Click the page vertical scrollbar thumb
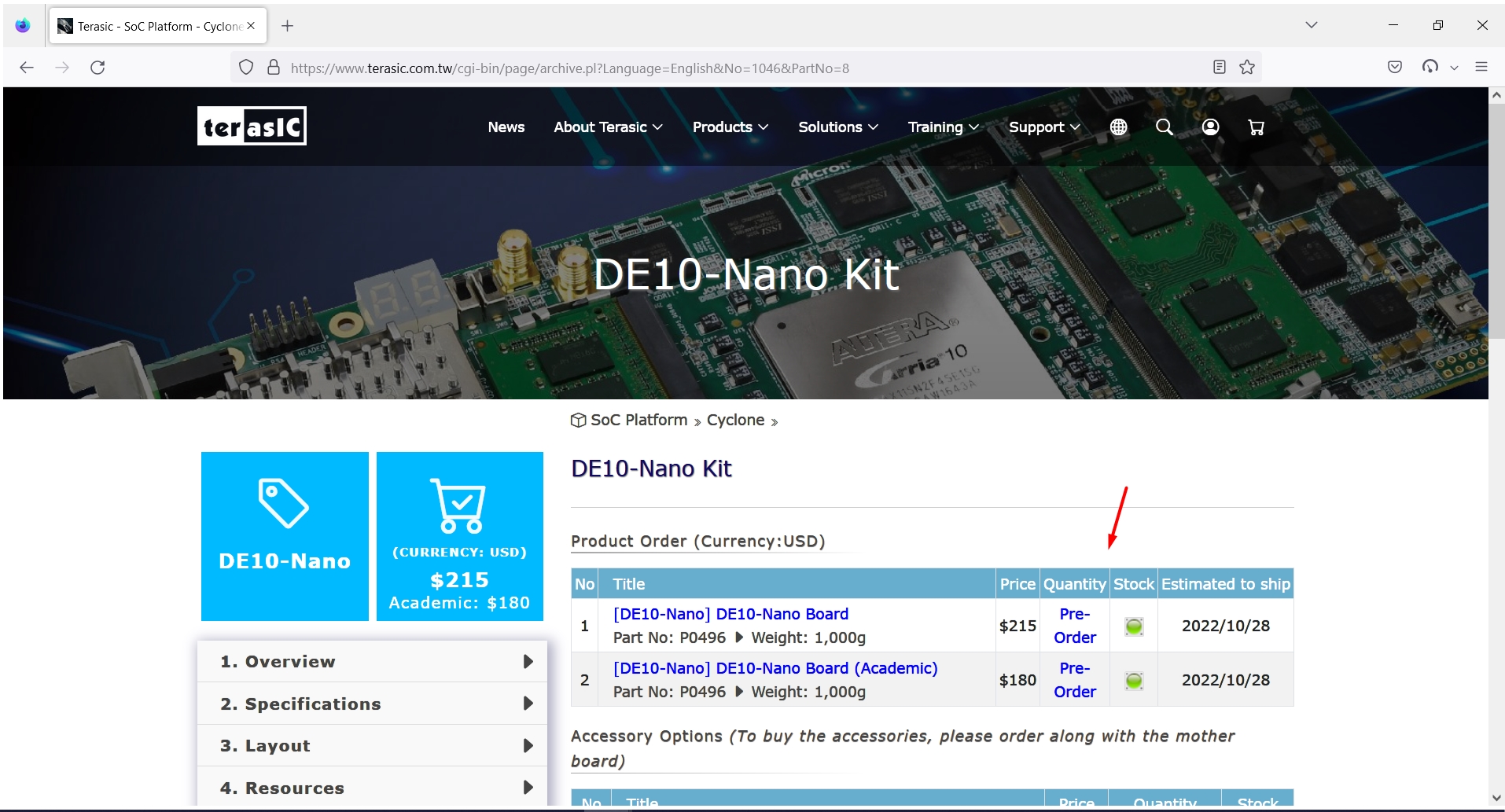 point(1496,220)
